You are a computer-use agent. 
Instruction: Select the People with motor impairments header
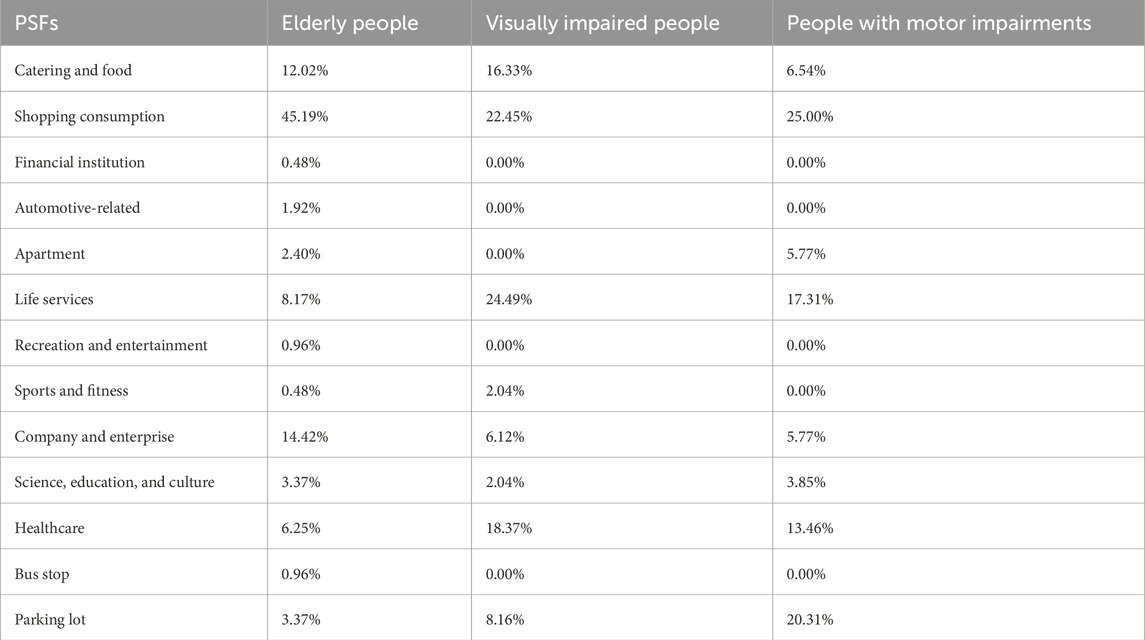[939, 22]
